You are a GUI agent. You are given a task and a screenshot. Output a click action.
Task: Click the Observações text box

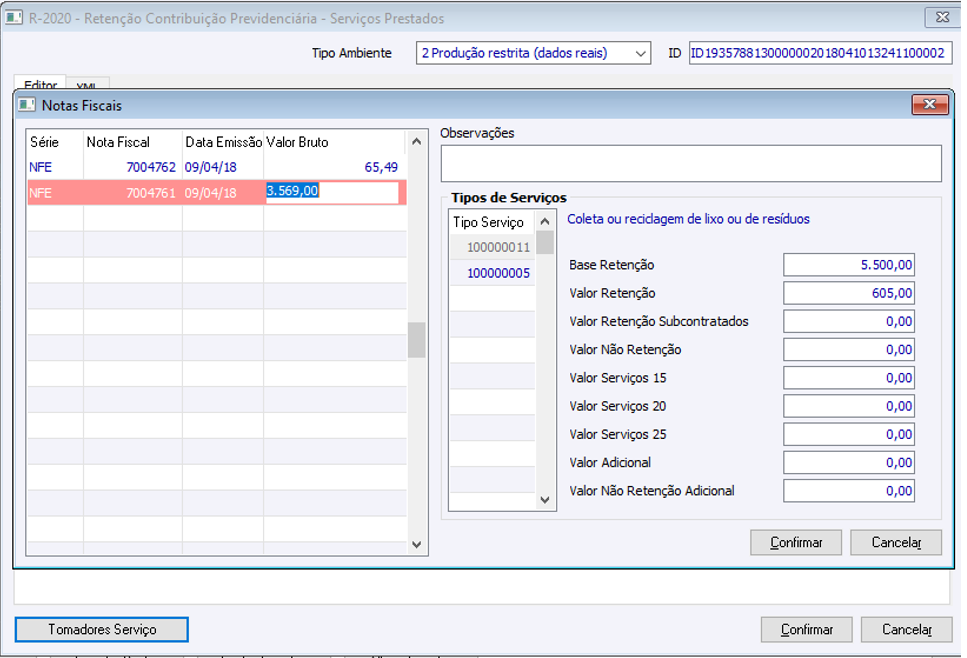[x=691, y=164]
